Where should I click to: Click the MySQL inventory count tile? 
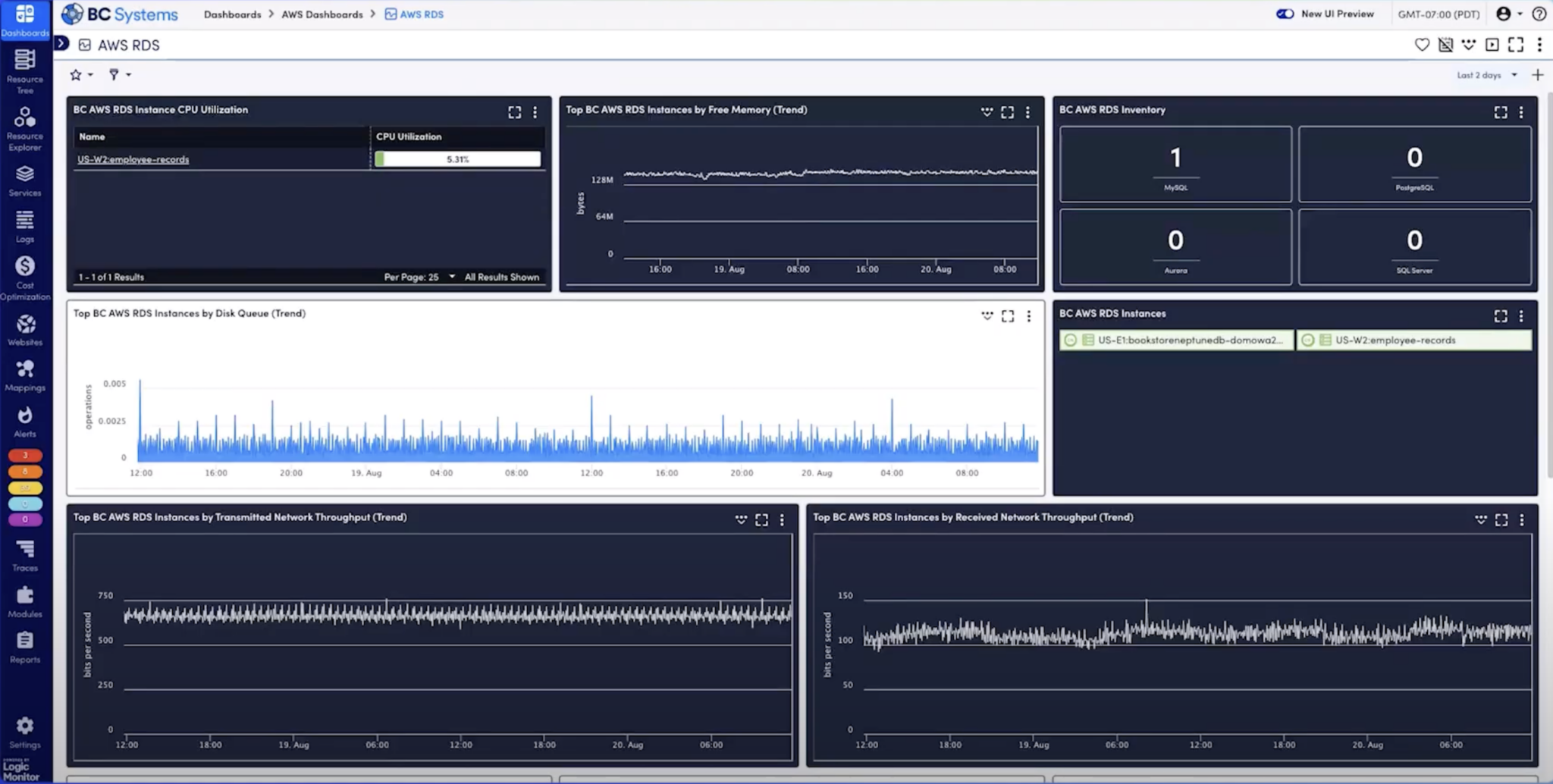coord(1175,164)
